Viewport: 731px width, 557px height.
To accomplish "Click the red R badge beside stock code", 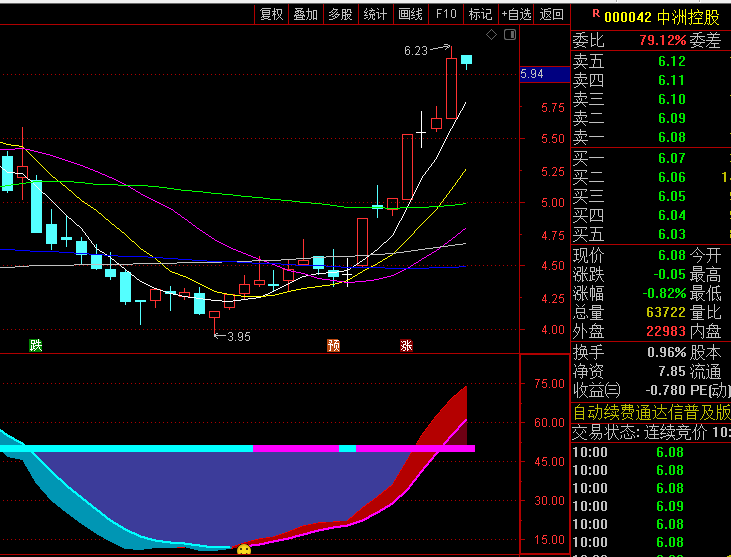I will pos(596,15).
